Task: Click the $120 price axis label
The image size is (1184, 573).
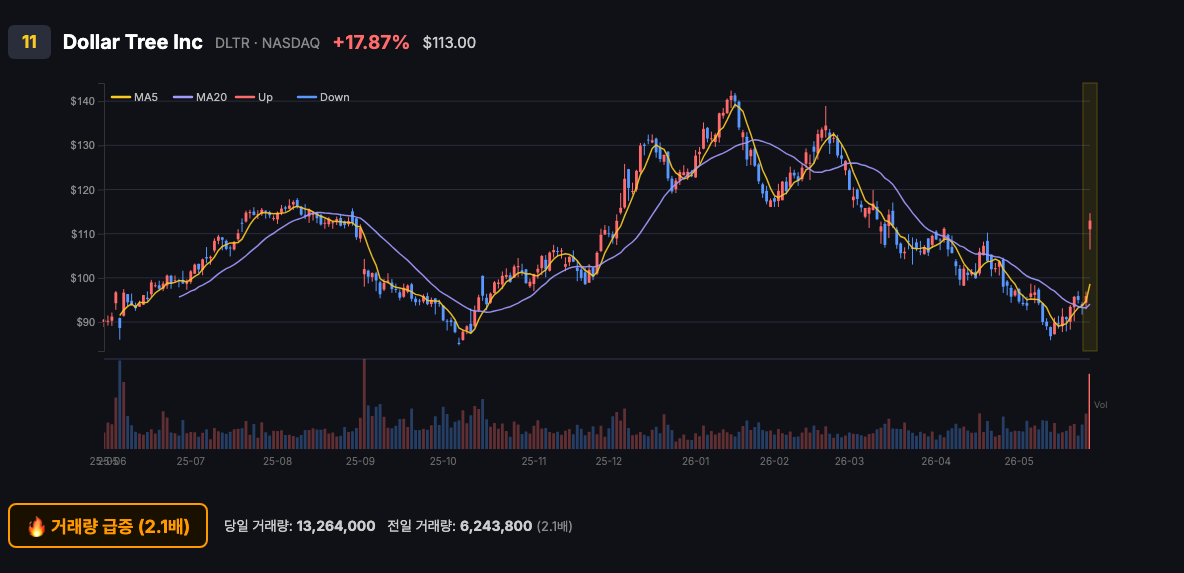Action: [81, 189]
